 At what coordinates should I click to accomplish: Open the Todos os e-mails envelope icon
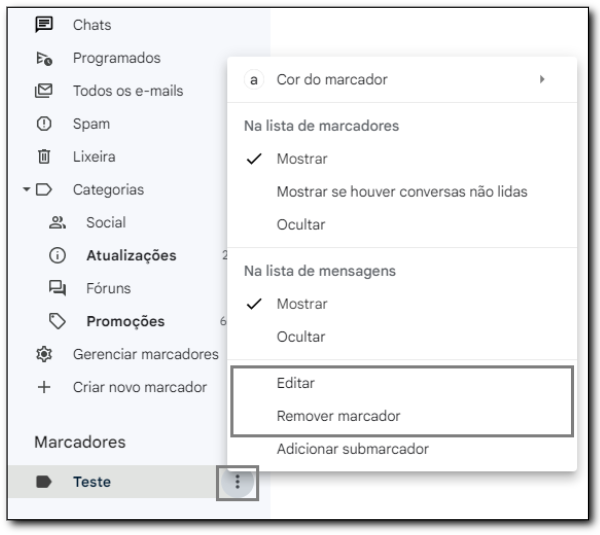[44, 91]
